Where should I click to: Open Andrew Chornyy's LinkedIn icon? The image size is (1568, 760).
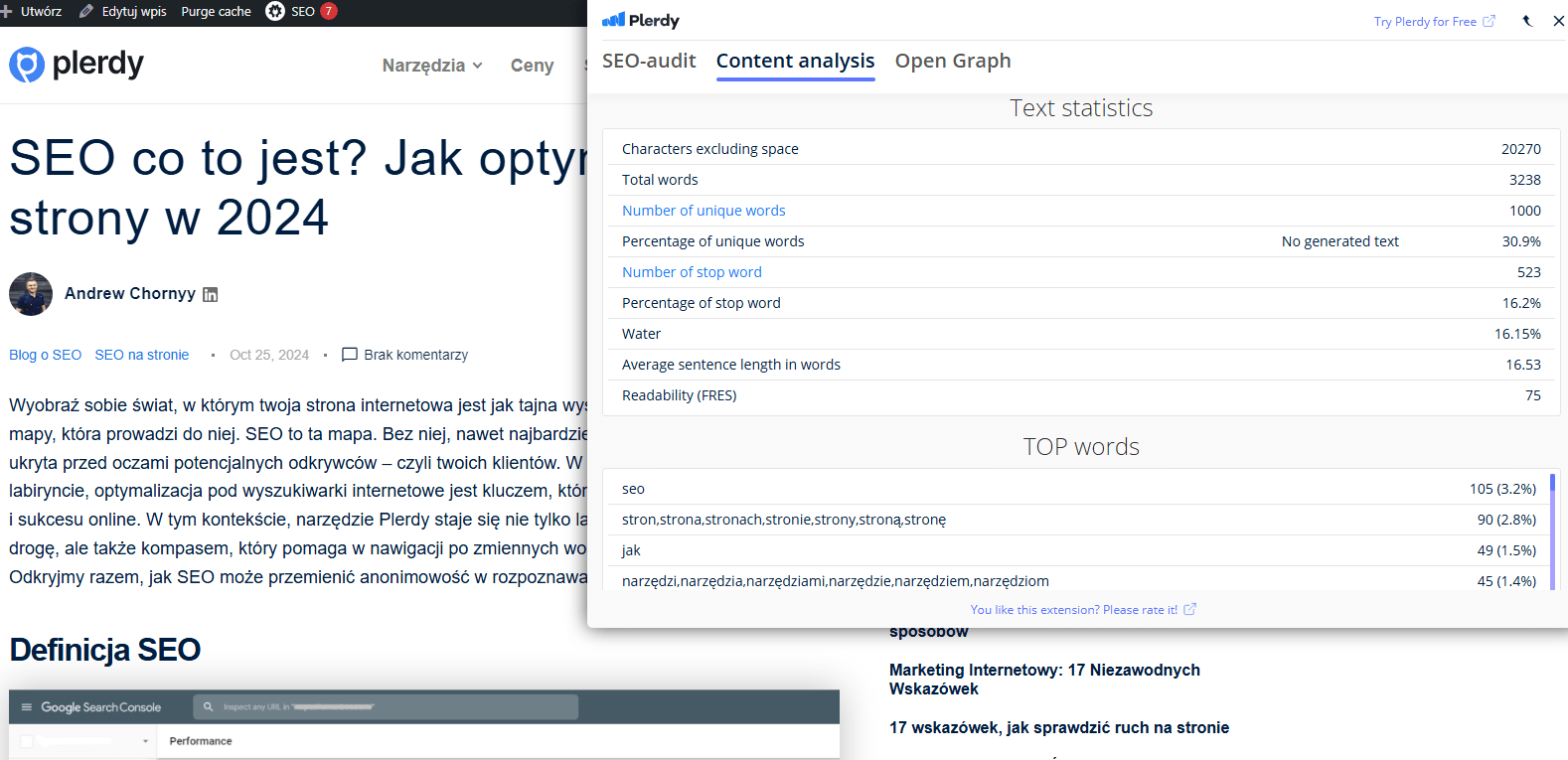coord(210,294)
